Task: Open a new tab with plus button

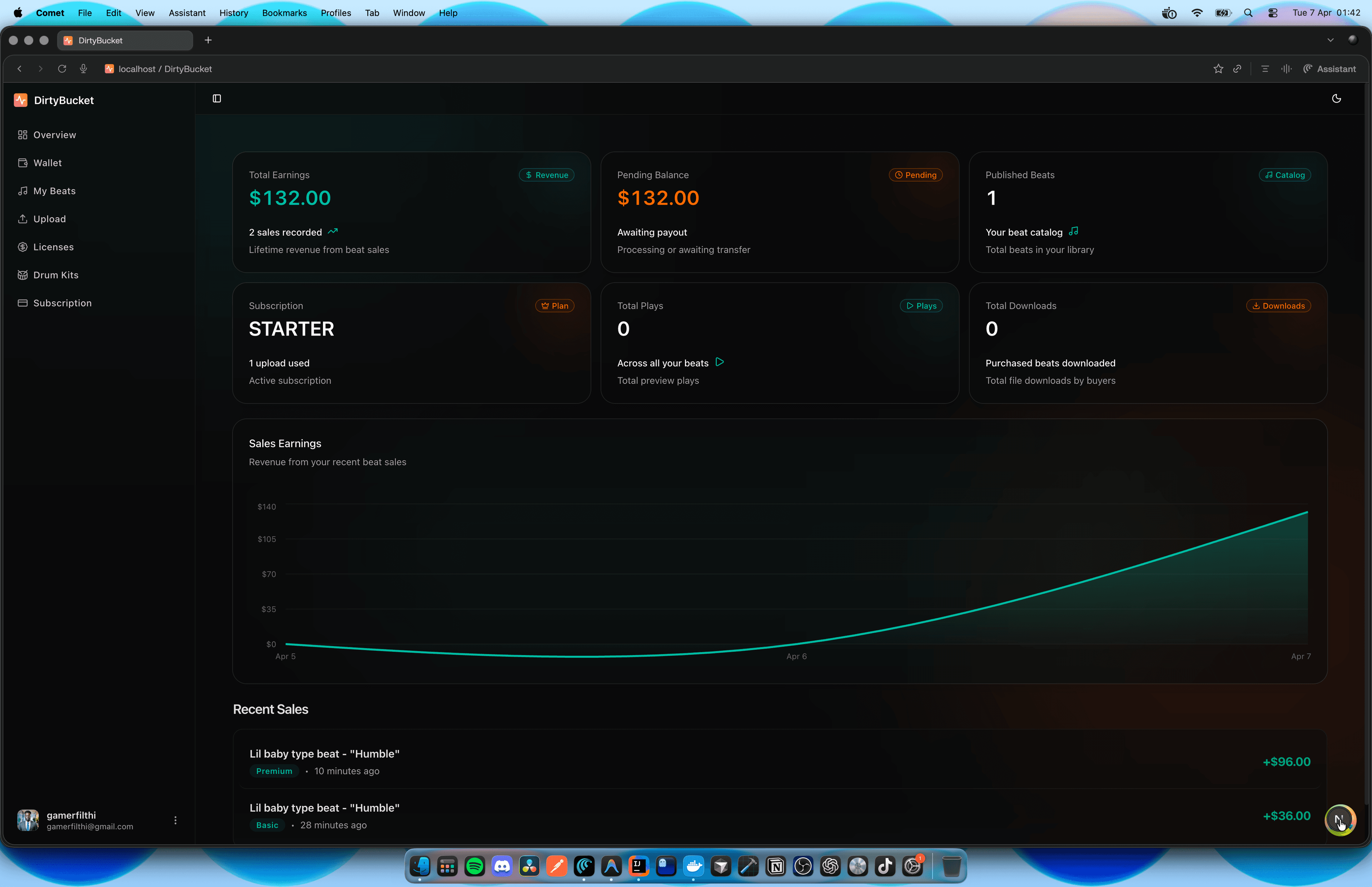Action: [208, 40]
